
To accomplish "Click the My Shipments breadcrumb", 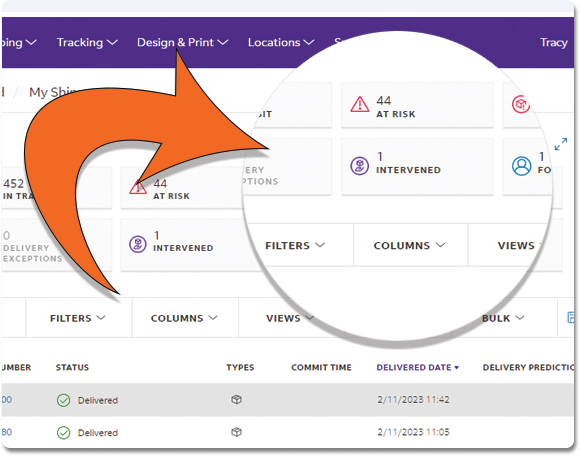I will (52, 92).
